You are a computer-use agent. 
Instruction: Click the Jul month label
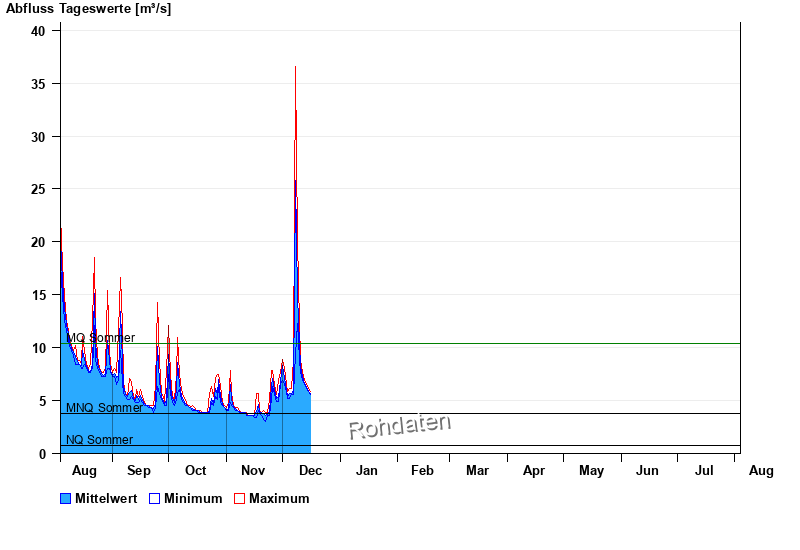(704, 470)
